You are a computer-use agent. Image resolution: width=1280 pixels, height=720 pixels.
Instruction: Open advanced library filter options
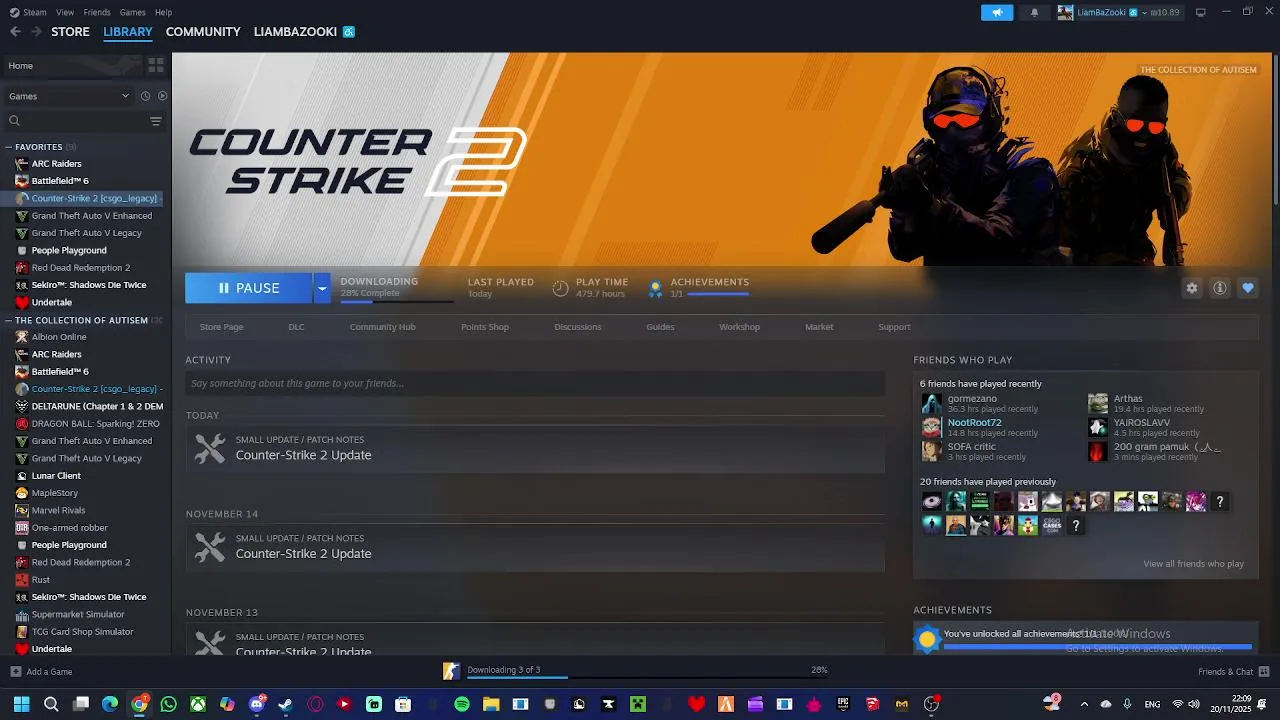pyautogui.click(x=155, y=121)
